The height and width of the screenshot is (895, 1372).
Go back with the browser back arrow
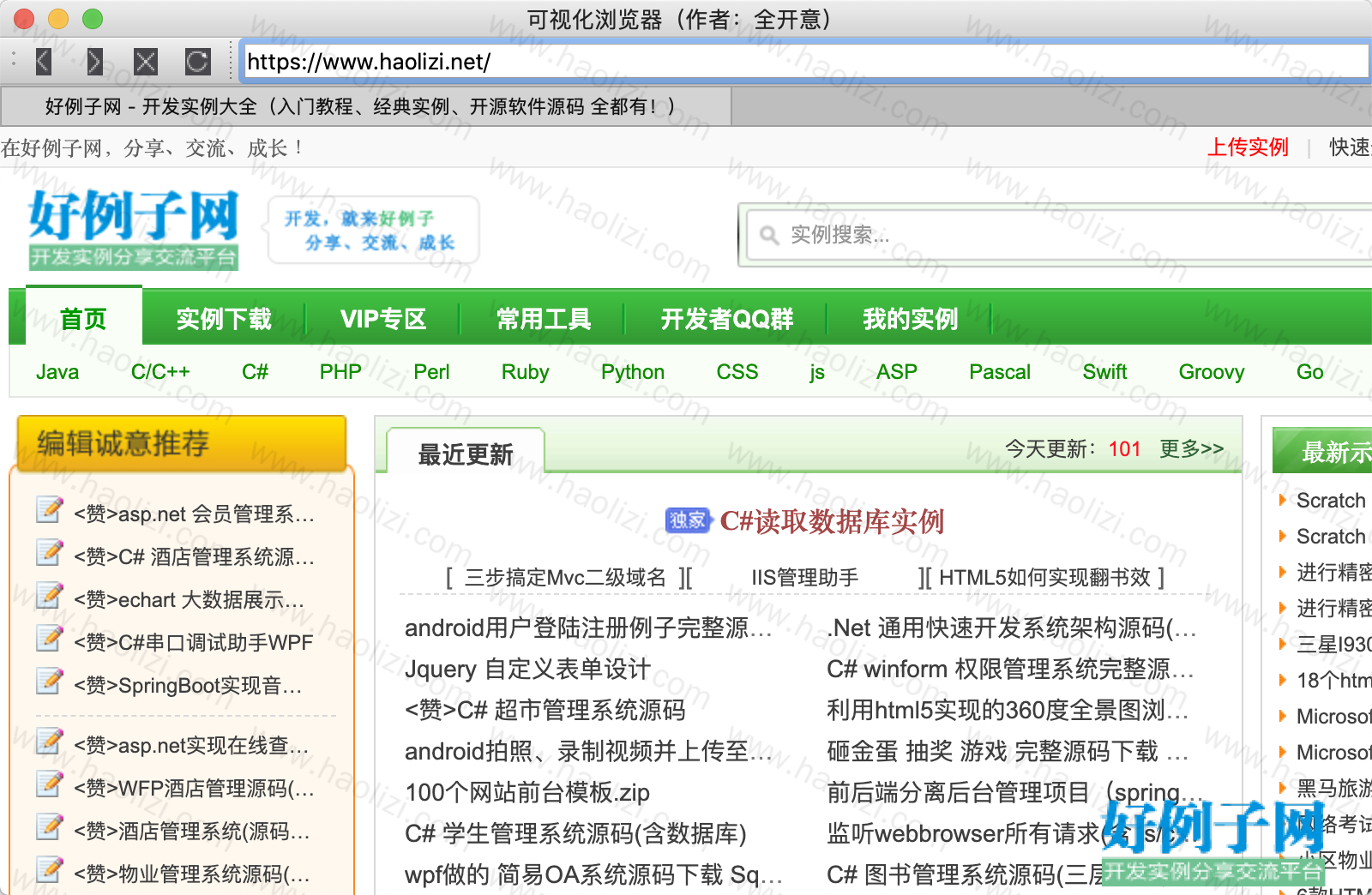coord(44,62)
